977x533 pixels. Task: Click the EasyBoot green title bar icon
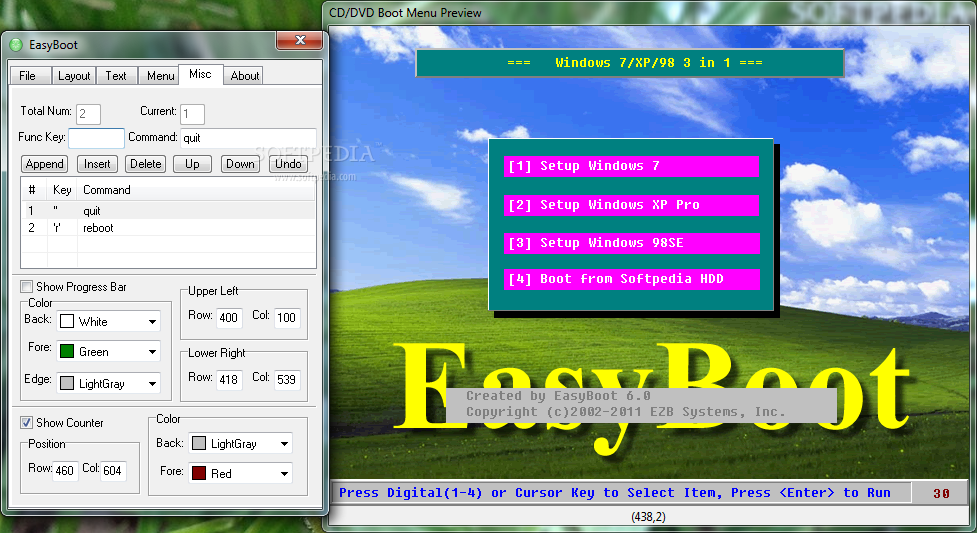coord(16,45)
